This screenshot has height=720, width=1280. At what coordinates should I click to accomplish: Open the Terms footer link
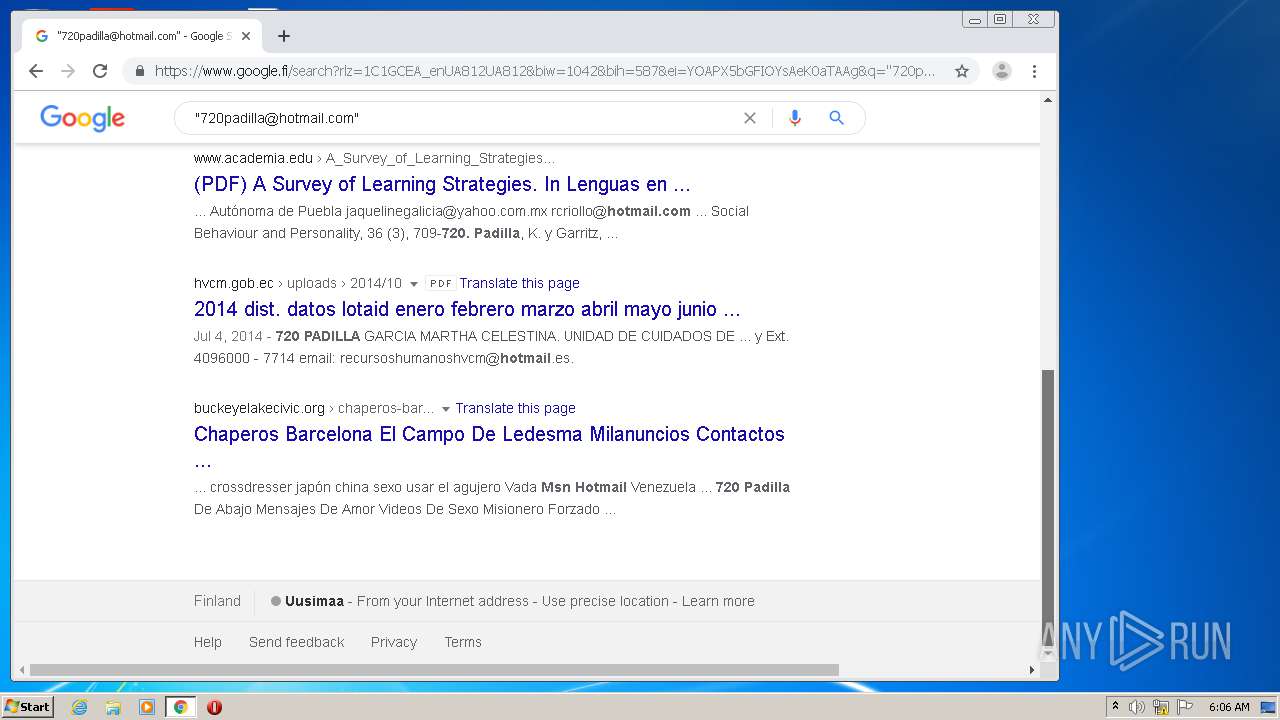pyautogui.click(x=463, y=642)
